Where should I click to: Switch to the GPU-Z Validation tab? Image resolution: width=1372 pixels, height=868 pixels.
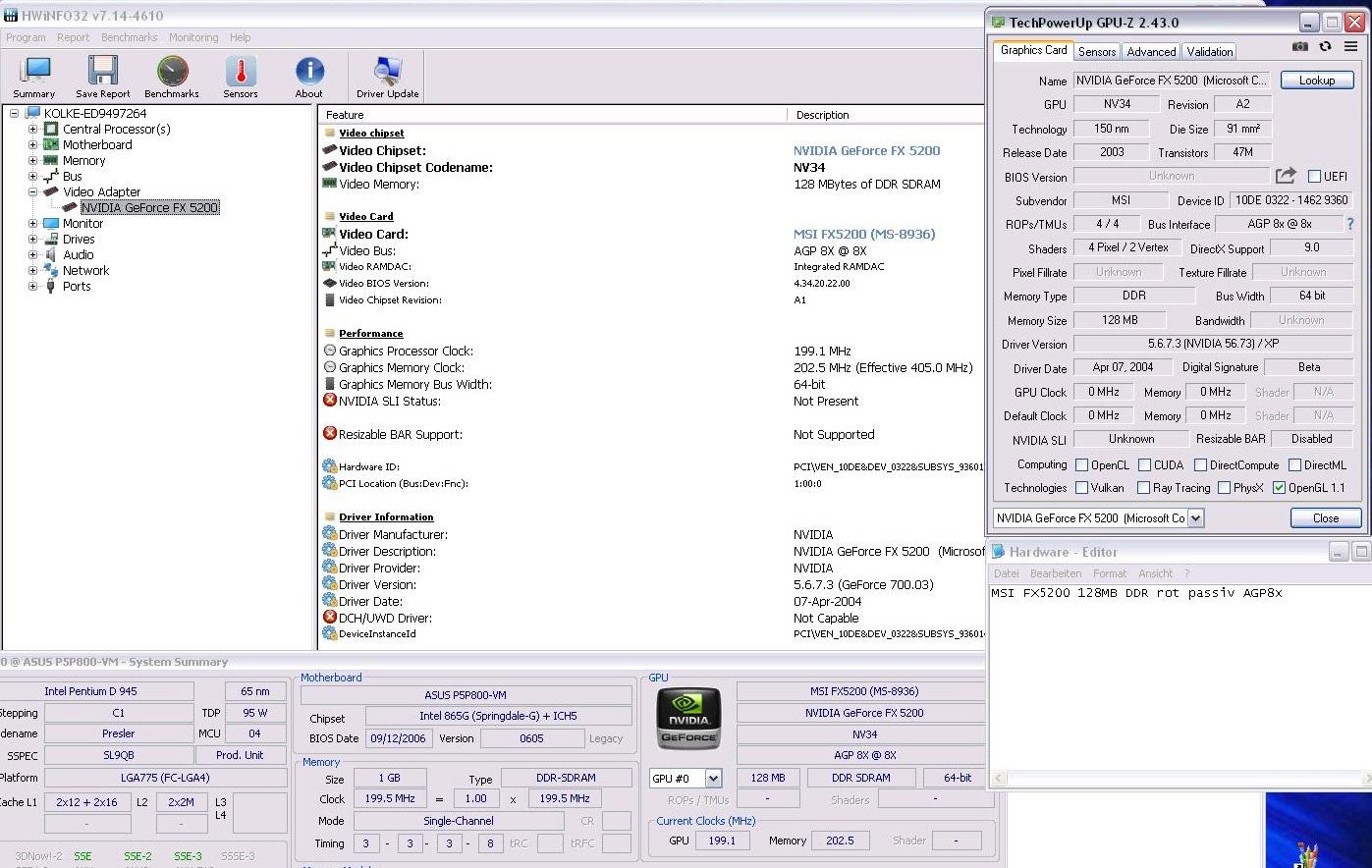(1209, 52)
